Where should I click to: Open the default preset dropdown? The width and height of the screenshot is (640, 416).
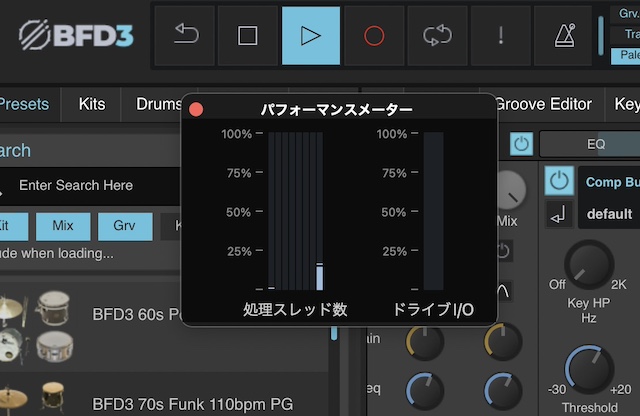click(x=610, y=214)
